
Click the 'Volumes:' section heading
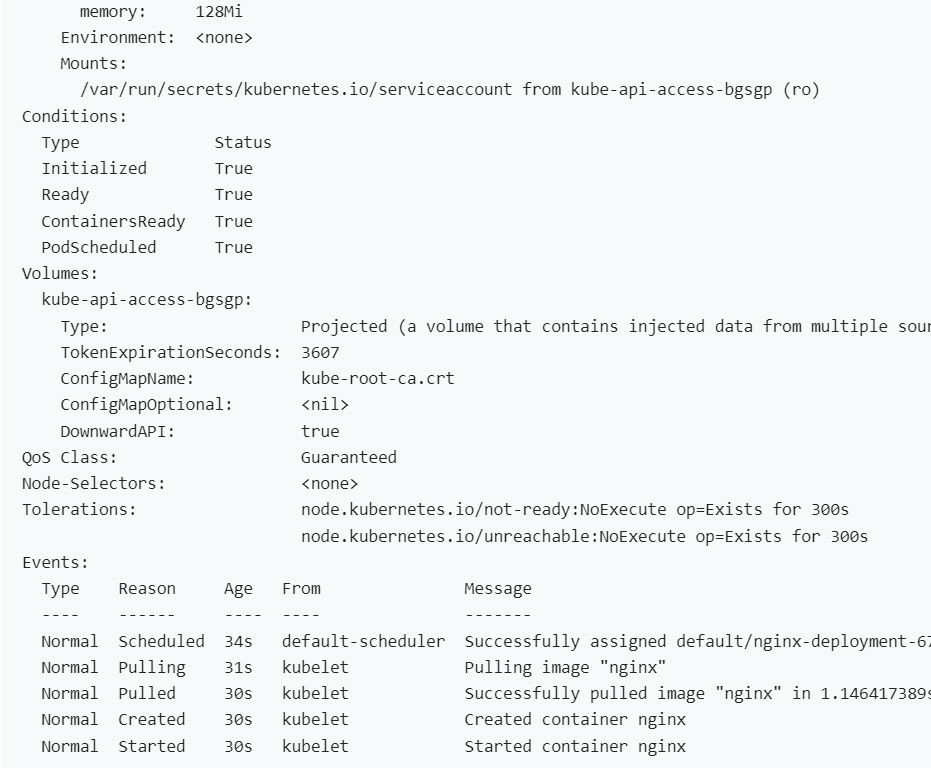click(x=60, y=273)
